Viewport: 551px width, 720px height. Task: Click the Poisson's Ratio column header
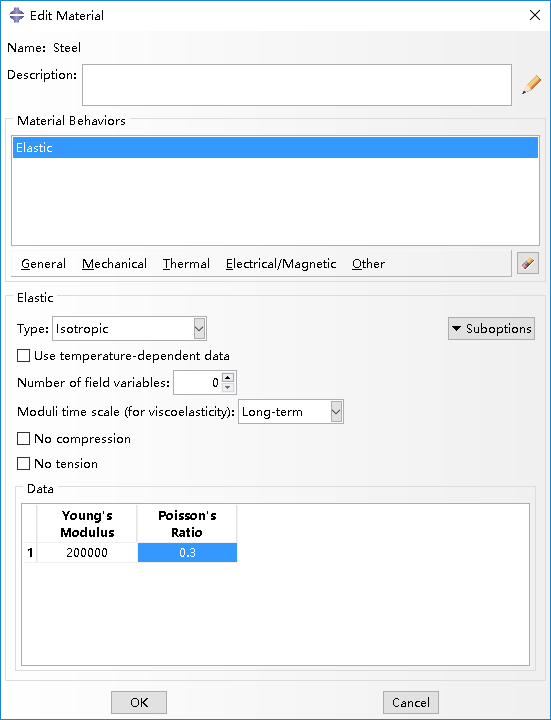coord(187,524)
